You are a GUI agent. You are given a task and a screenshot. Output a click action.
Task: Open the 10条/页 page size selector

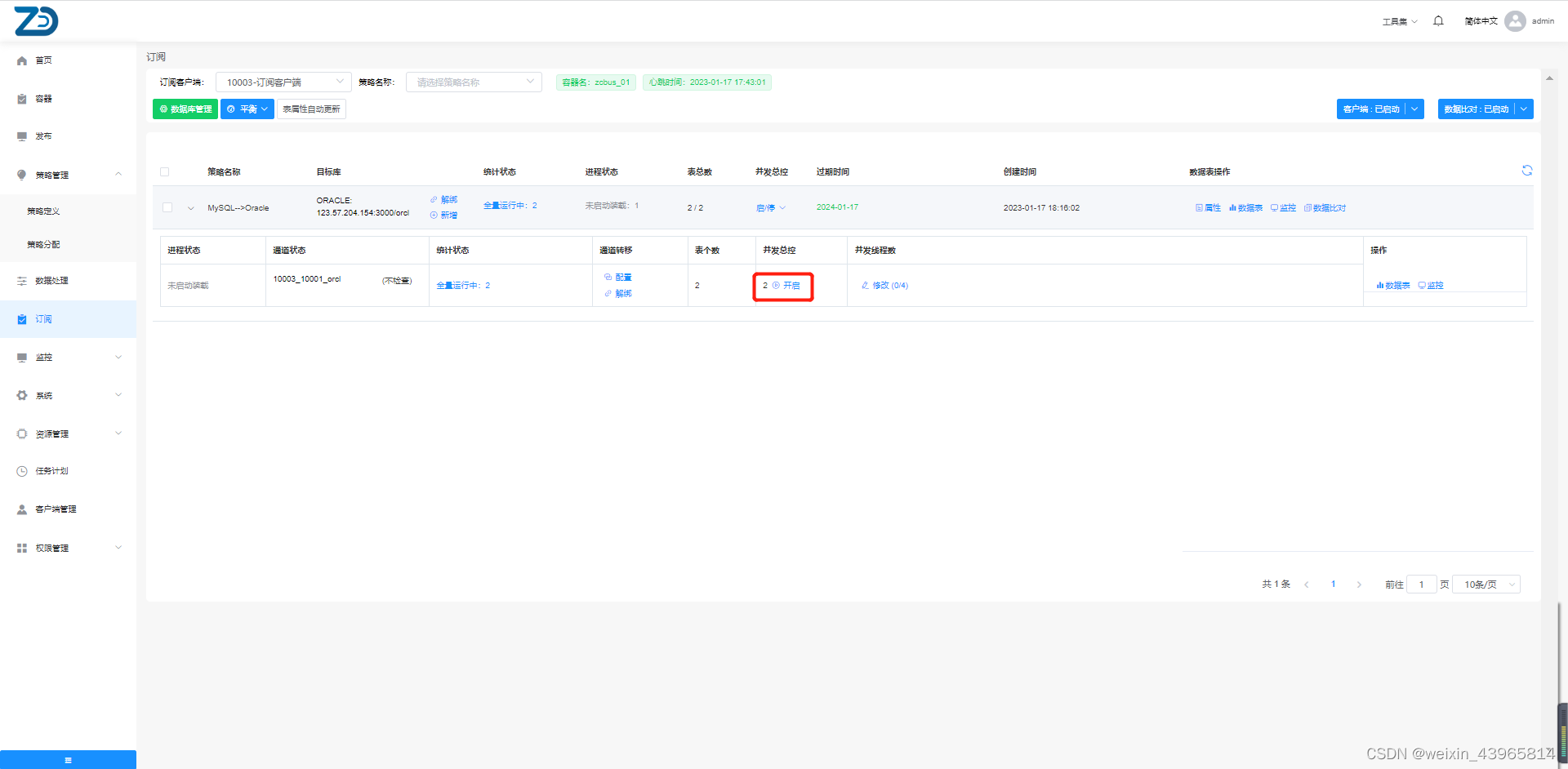pos(1486,585)
